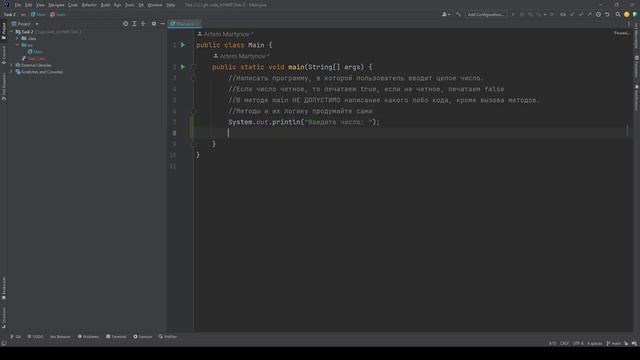Open the Add Configuration dropdown
640x360 pixels.
485,14
